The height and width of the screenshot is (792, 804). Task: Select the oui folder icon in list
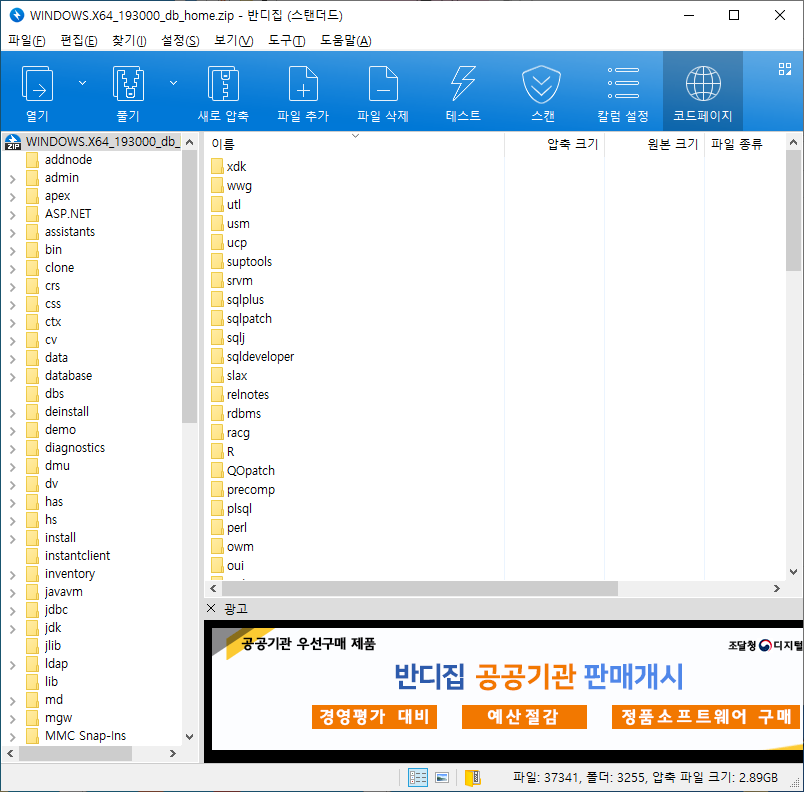coord(217,565)
